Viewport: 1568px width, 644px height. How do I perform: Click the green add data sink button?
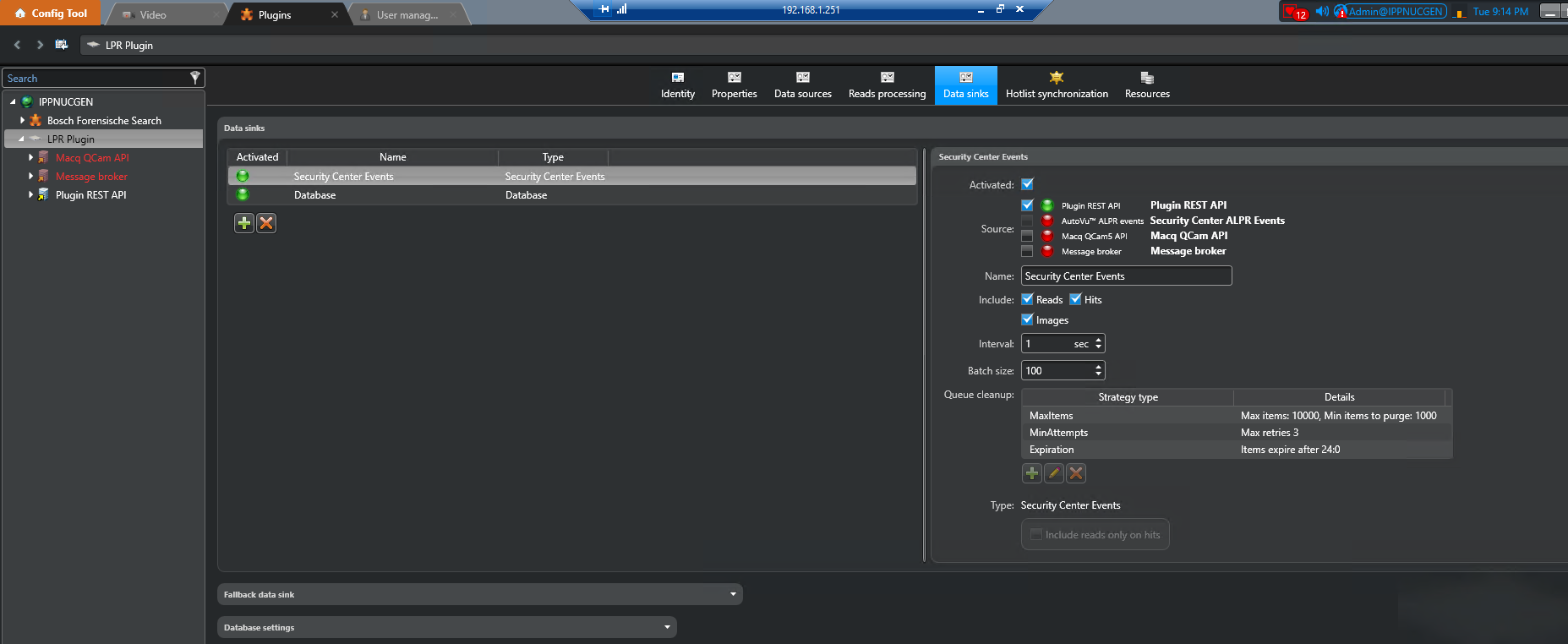(243, 223)
